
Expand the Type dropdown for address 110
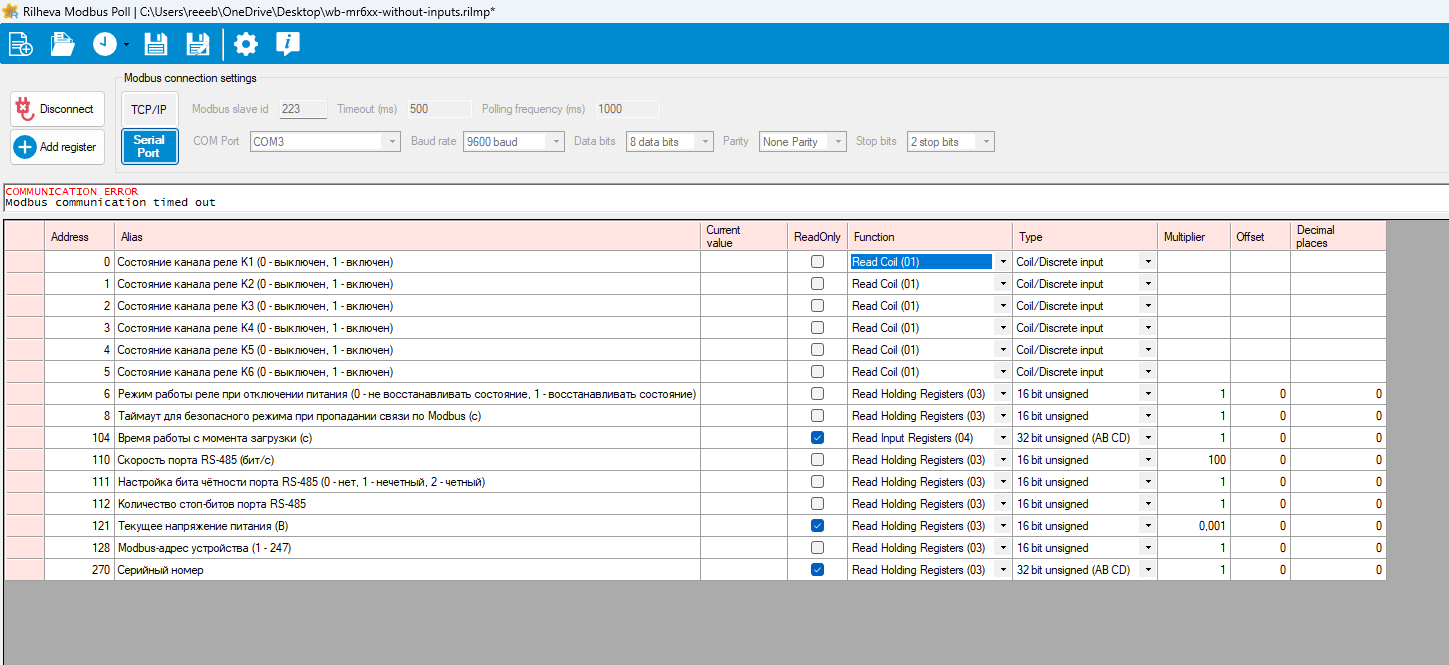pyautogui.click(x=1148, y=460)
